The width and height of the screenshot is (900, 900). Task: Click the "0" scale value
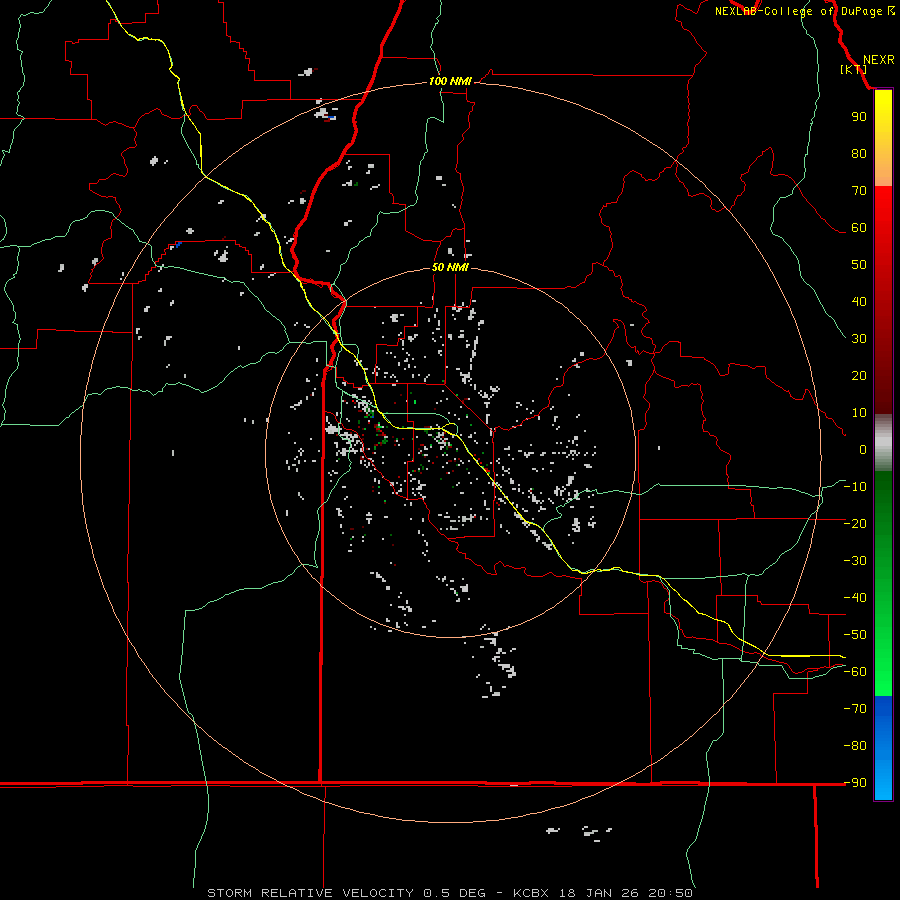coord(863,450)
